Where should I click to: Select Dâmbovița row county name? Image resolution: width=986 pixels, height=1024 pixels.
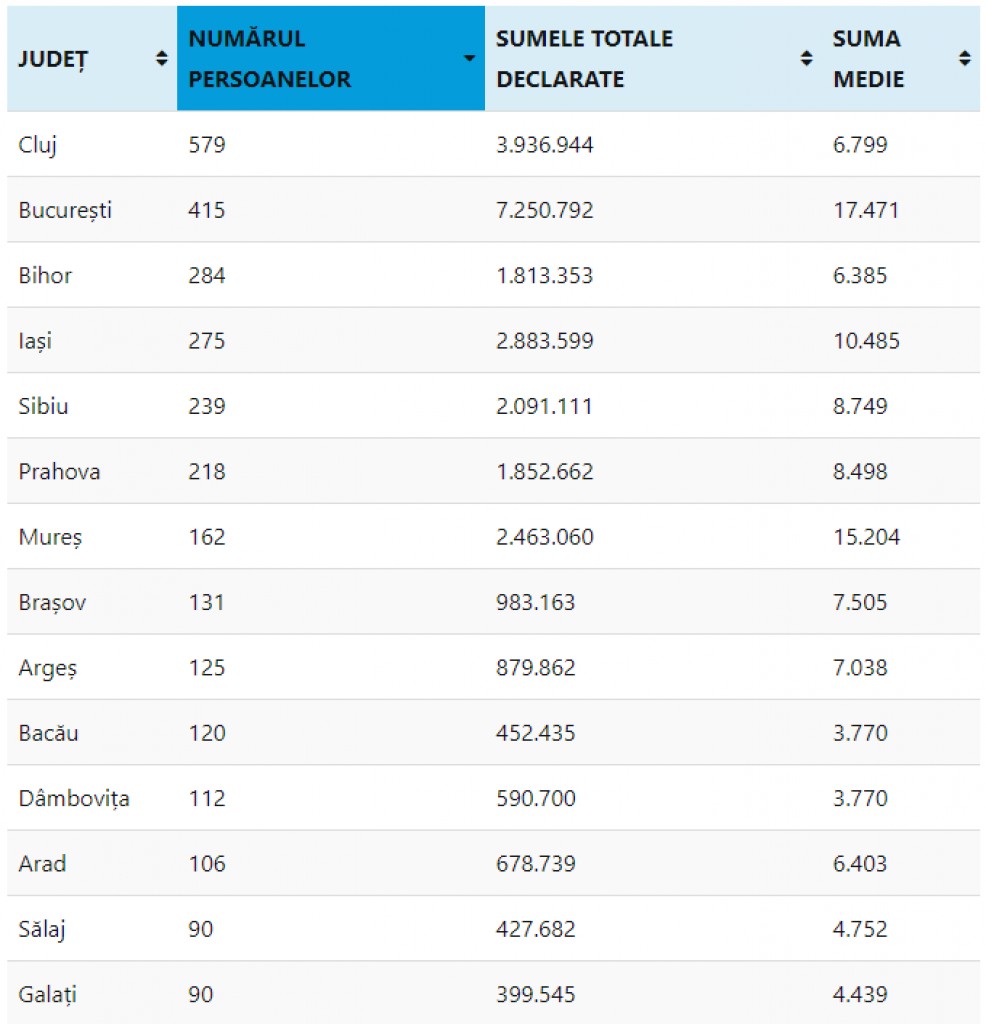tap(74, 799)
